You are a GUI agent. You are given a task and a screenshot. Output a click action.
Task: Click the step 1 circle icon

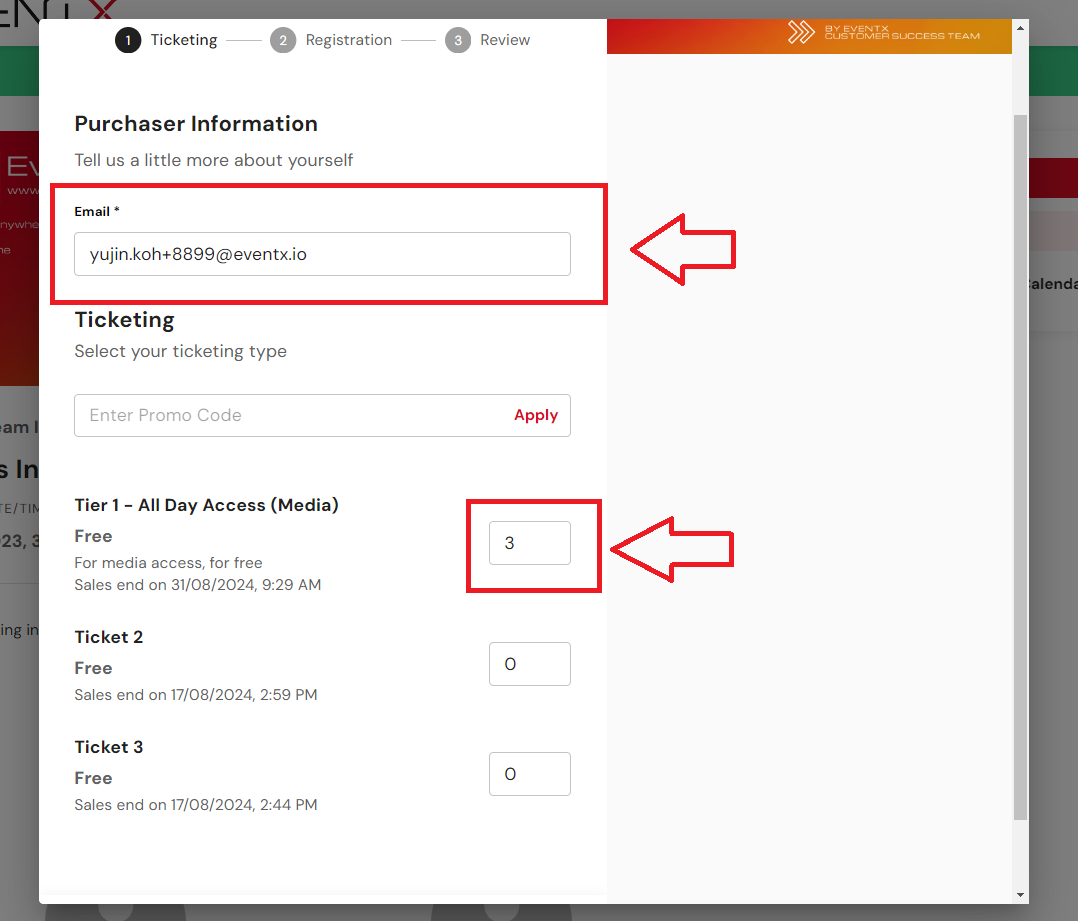128,41
